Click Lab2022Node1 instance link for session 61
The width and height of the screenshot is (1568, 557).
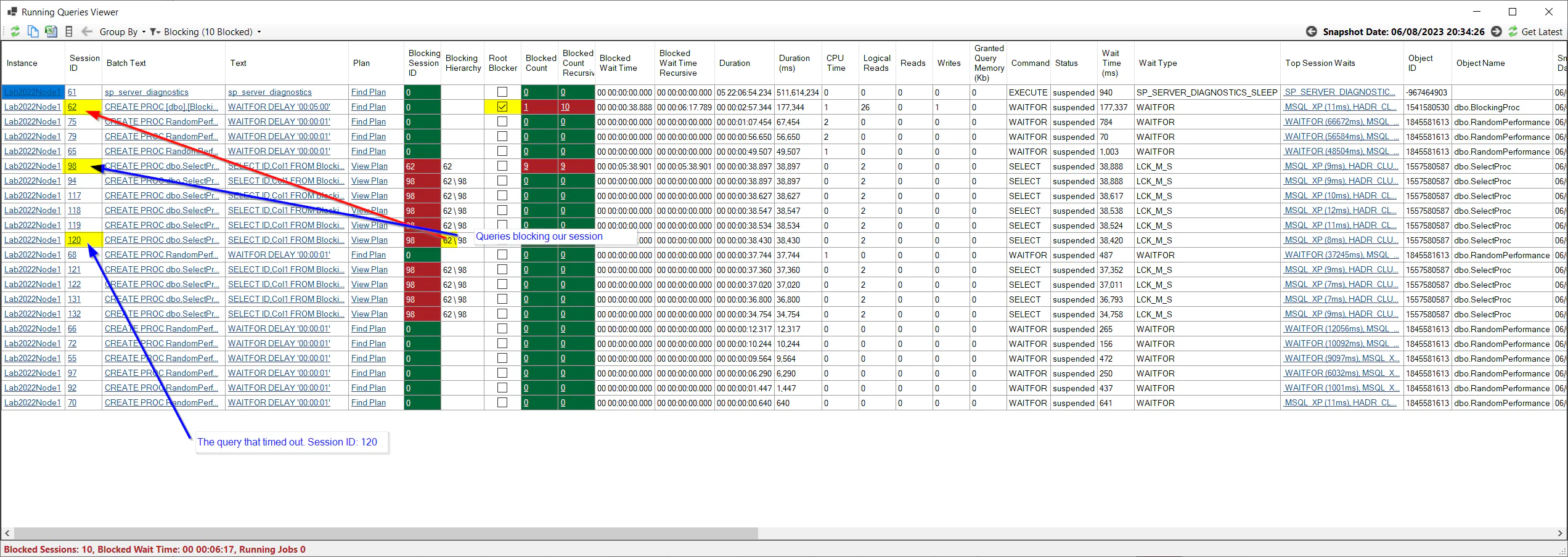point(33,92)
